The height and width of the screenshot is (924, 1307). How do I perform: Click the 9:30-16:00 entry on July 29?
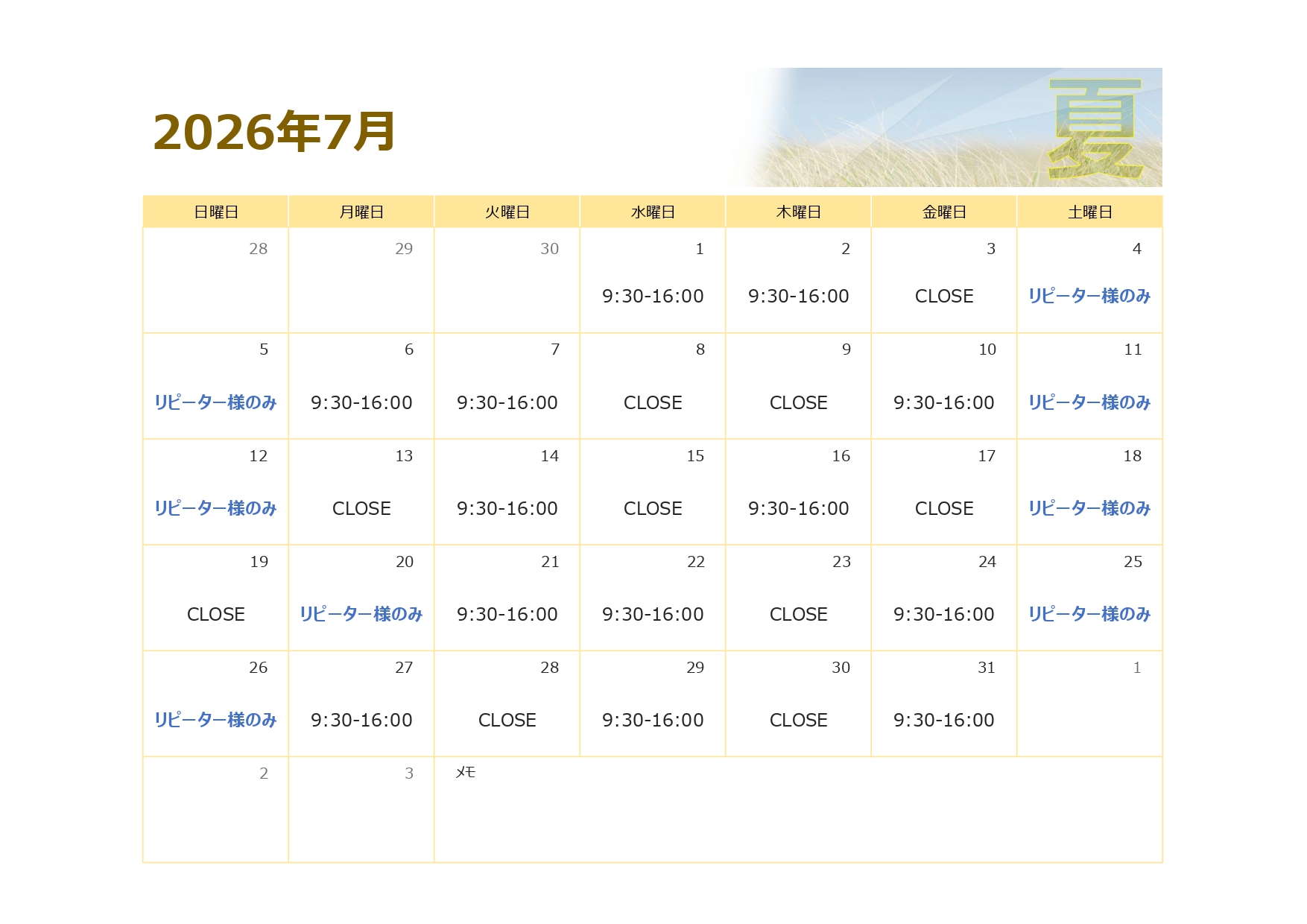coord(653,721)
